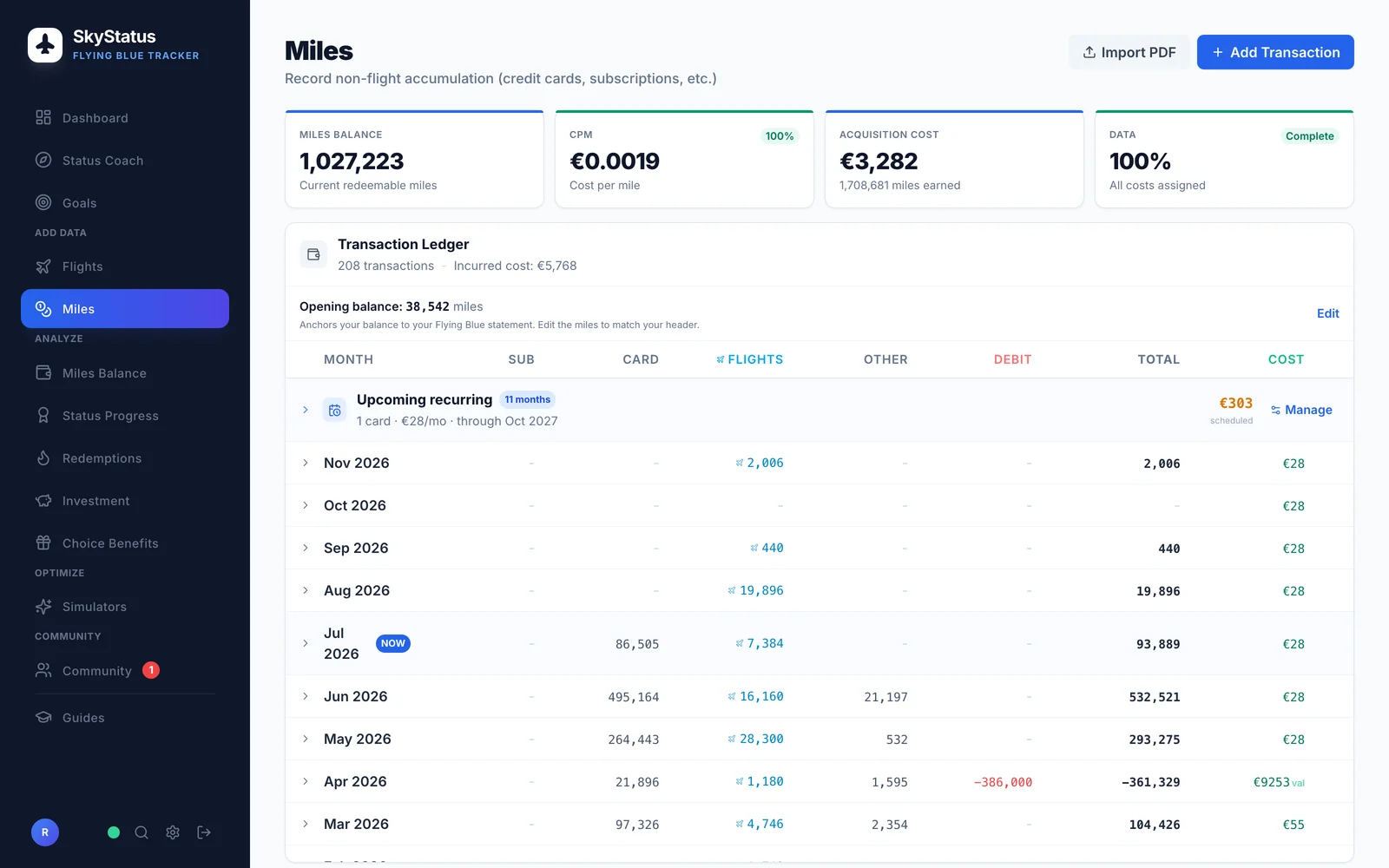Click the Simulators sparkle icon
This screenshot has height=868, width=1389.
43,607
